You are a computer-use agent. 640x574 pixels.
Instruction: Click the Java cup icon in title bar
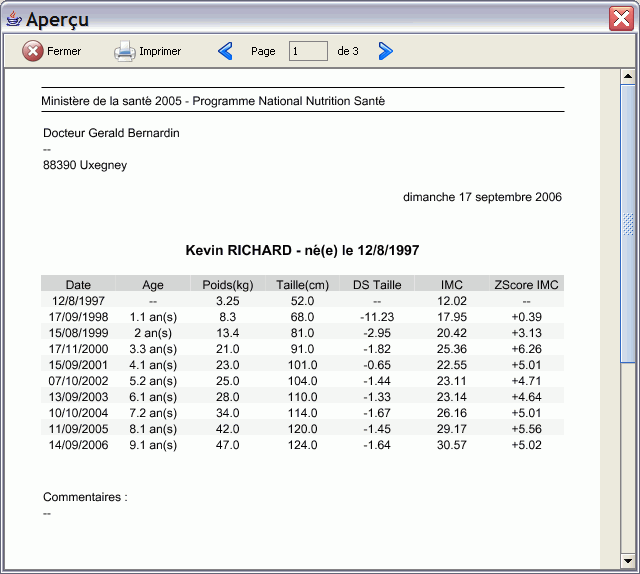coord(14,19)
